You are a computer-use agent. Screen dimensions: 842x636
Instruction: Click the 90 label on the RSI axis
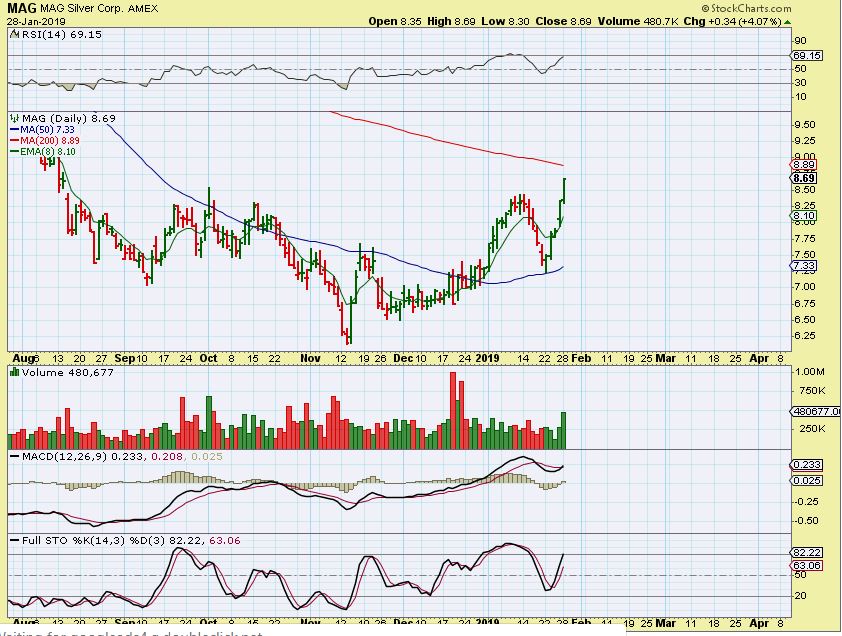click(x=800, y=41)
